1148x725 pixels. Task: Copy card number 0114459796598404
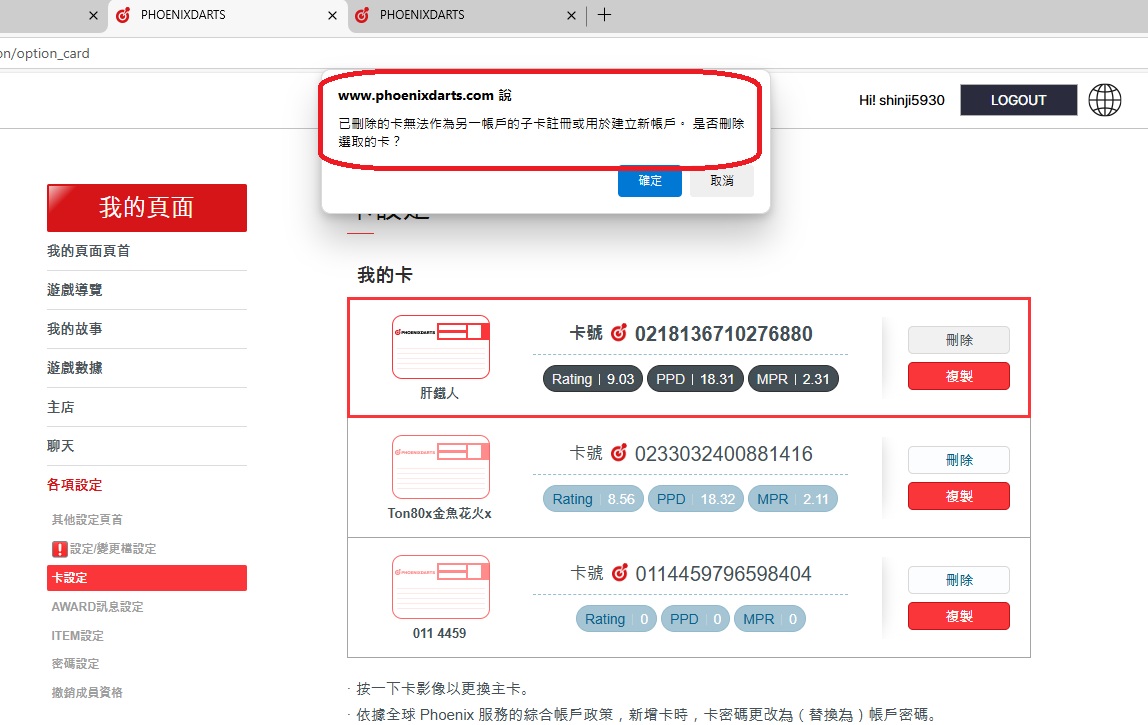click(x=958, y=617)
